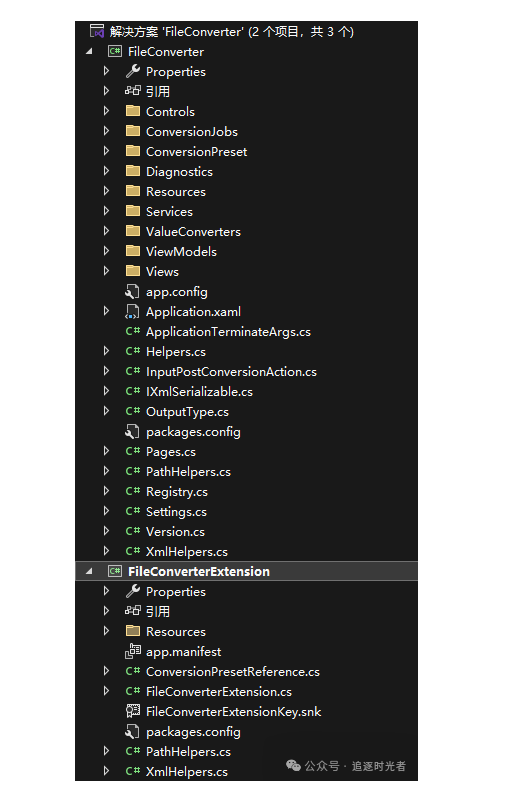516x790 pixels.
Task: Expand the Settings.cs node
Action: (x=106, y=511)
